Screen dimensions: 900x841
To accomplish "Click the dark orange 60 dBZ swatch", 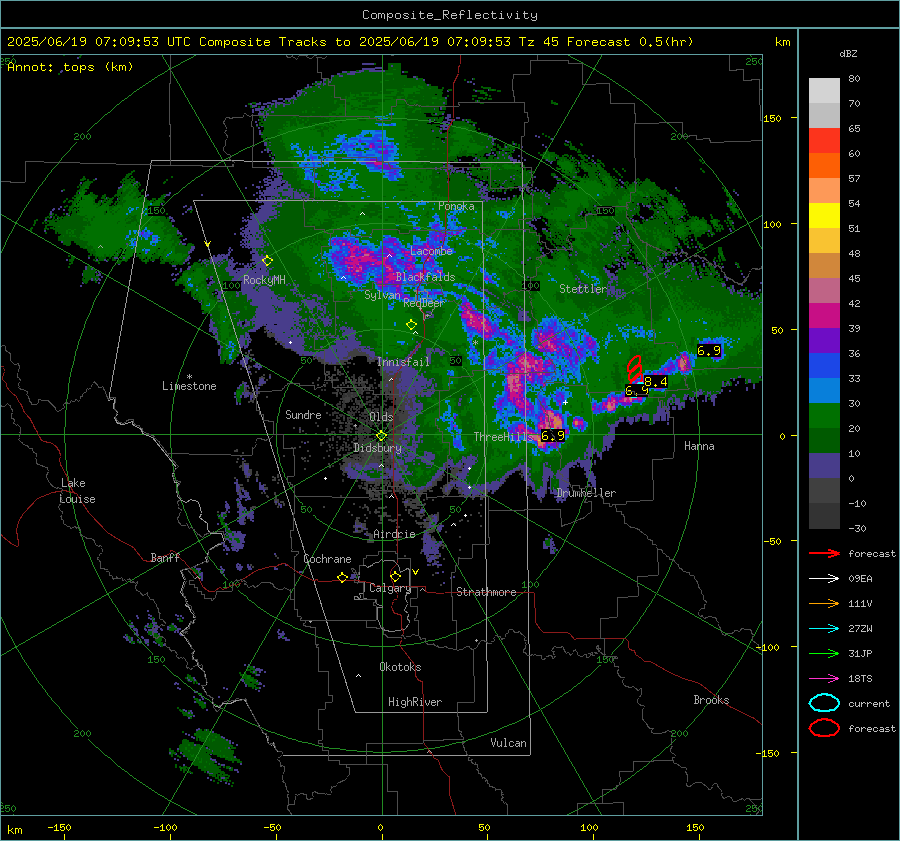I will pyautogui.click(x=824, y=165).
